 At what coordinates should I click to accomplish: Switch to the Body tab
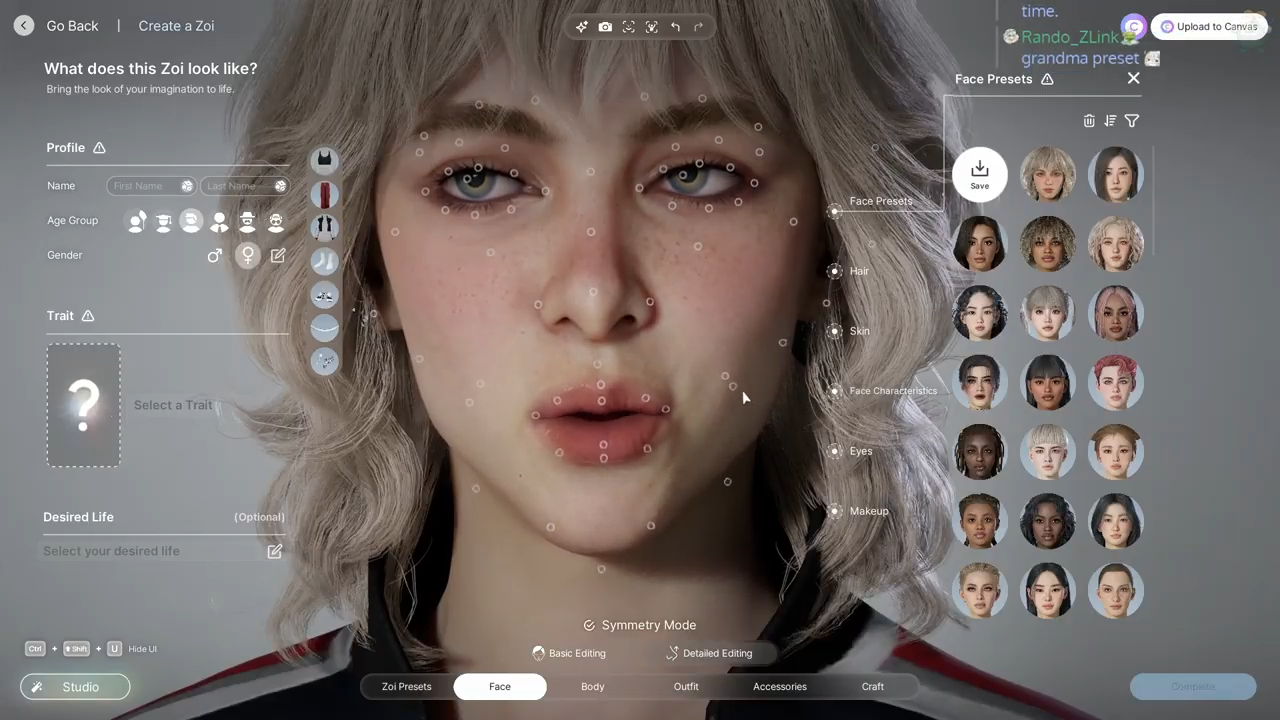[593, 687]
